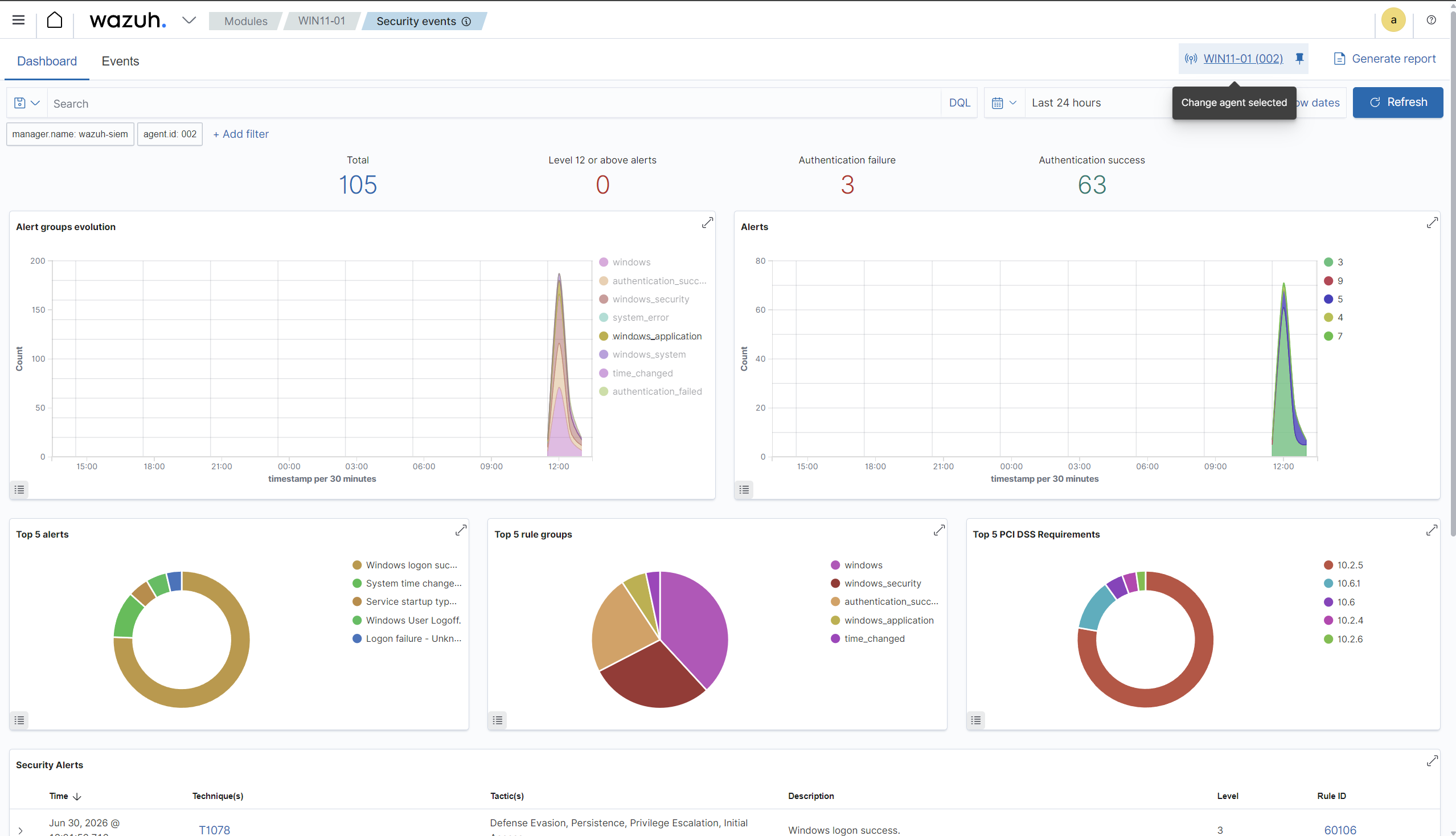Screen dimensions: 1456x836
Task: Expand Alert groups evolution chart to fullscreen
Action: click(x=707, y=223)
